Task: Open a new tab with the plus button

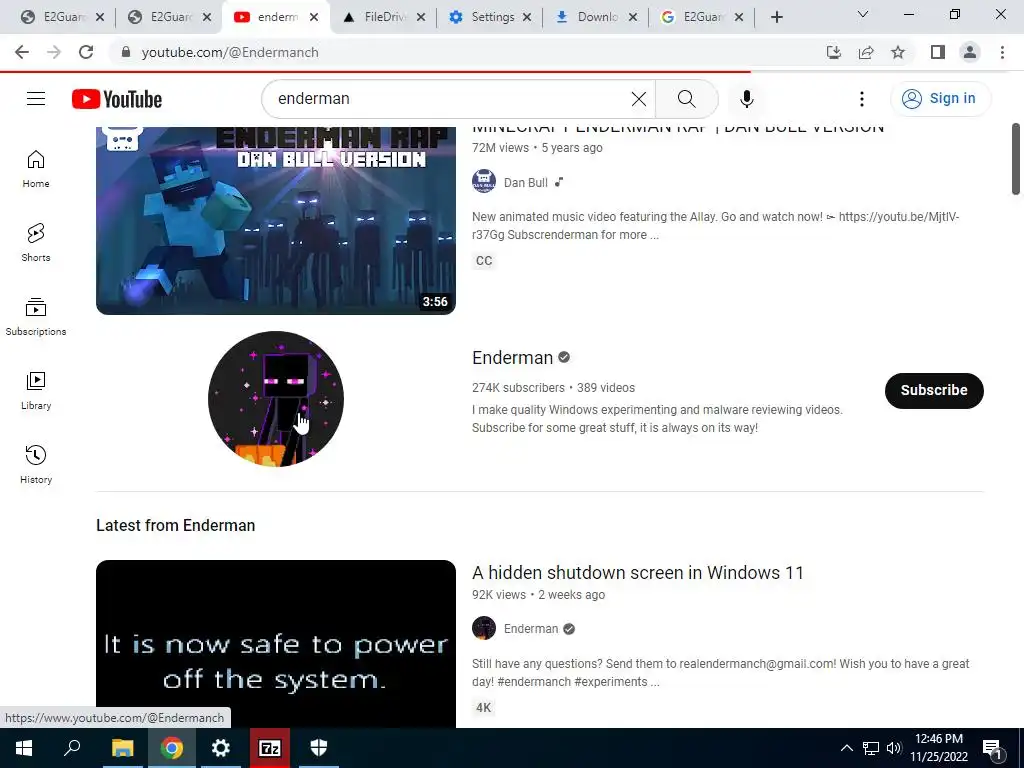Action: click(x=776, y=18)
